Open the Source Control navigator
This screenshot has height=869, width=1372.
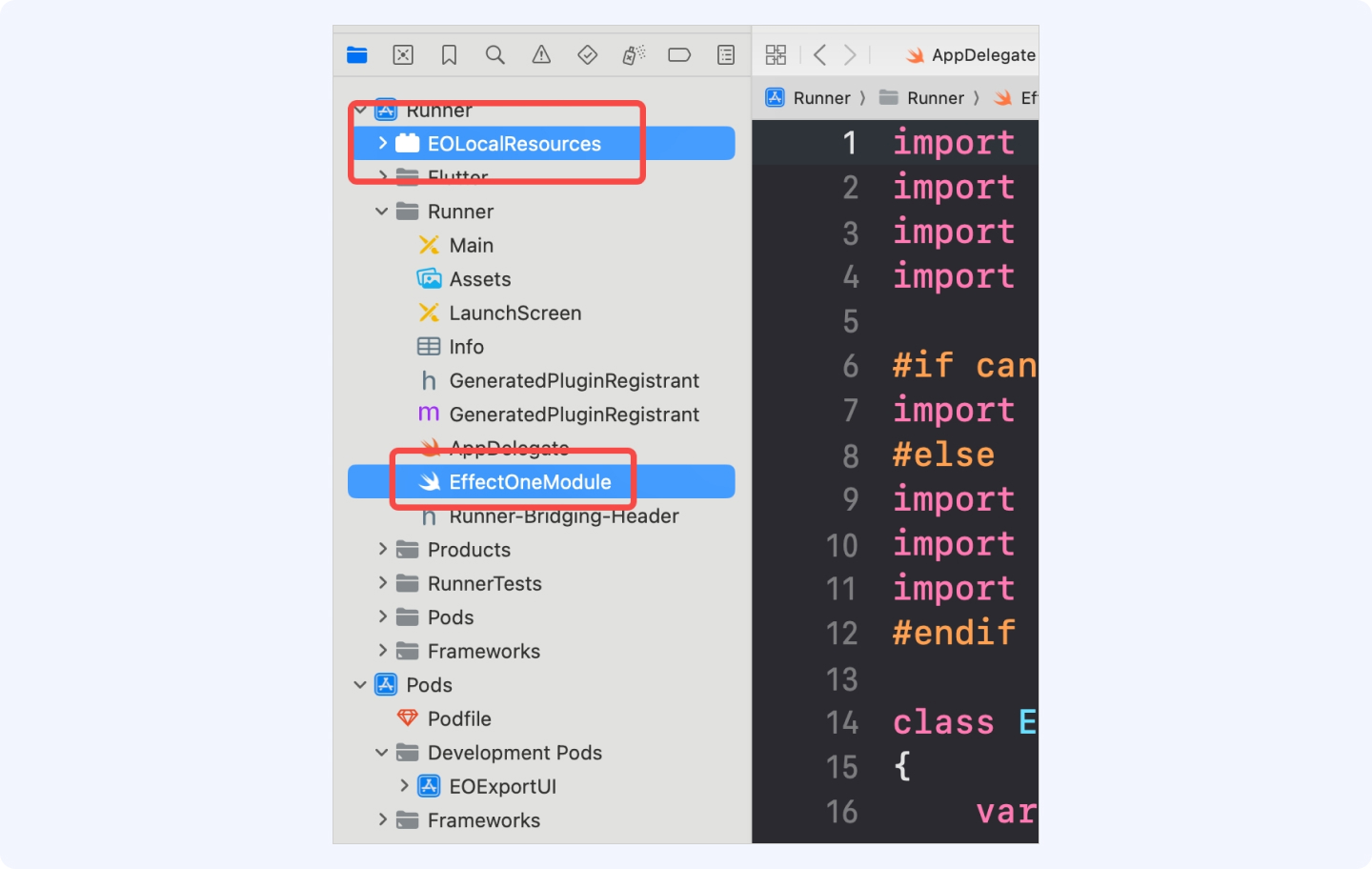[x=403, y=55]
